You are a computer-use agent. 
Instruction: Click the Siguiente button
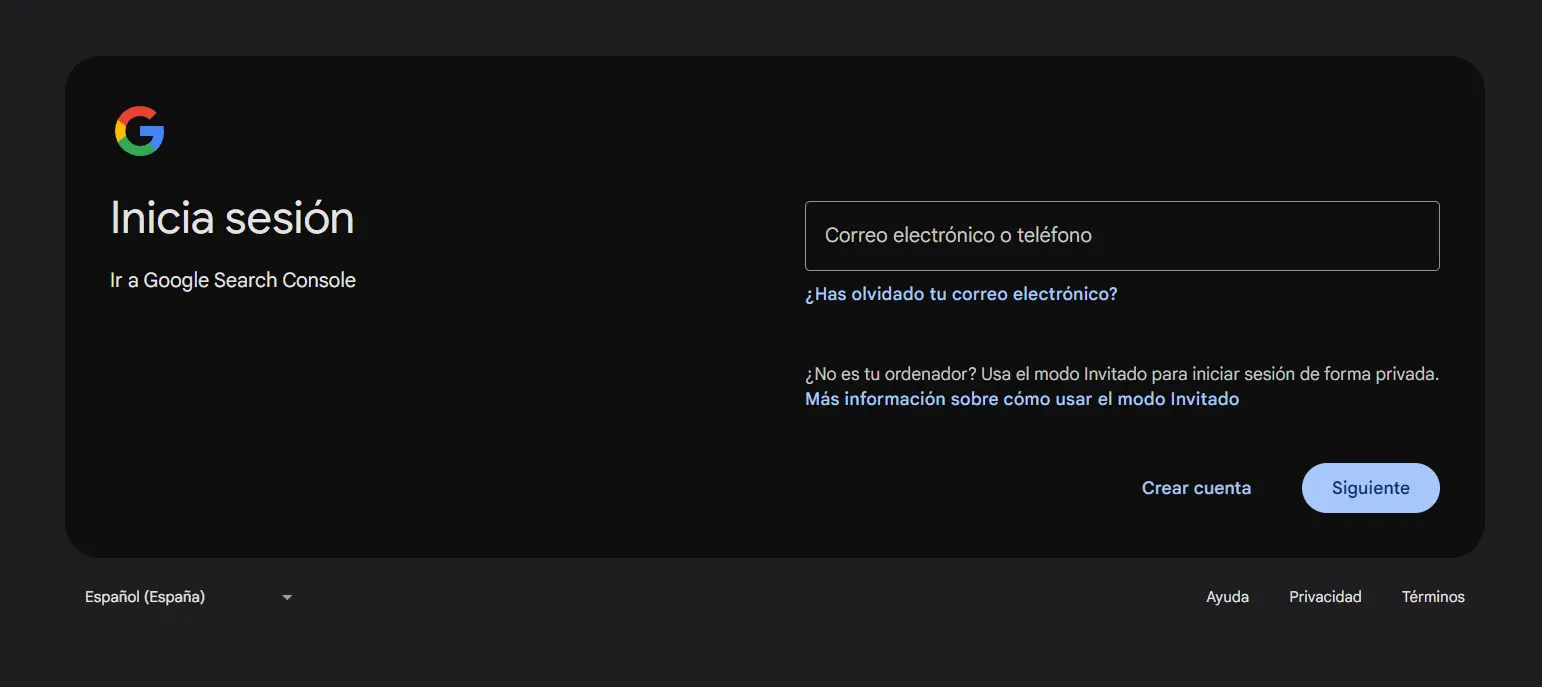click(1371, 488)
